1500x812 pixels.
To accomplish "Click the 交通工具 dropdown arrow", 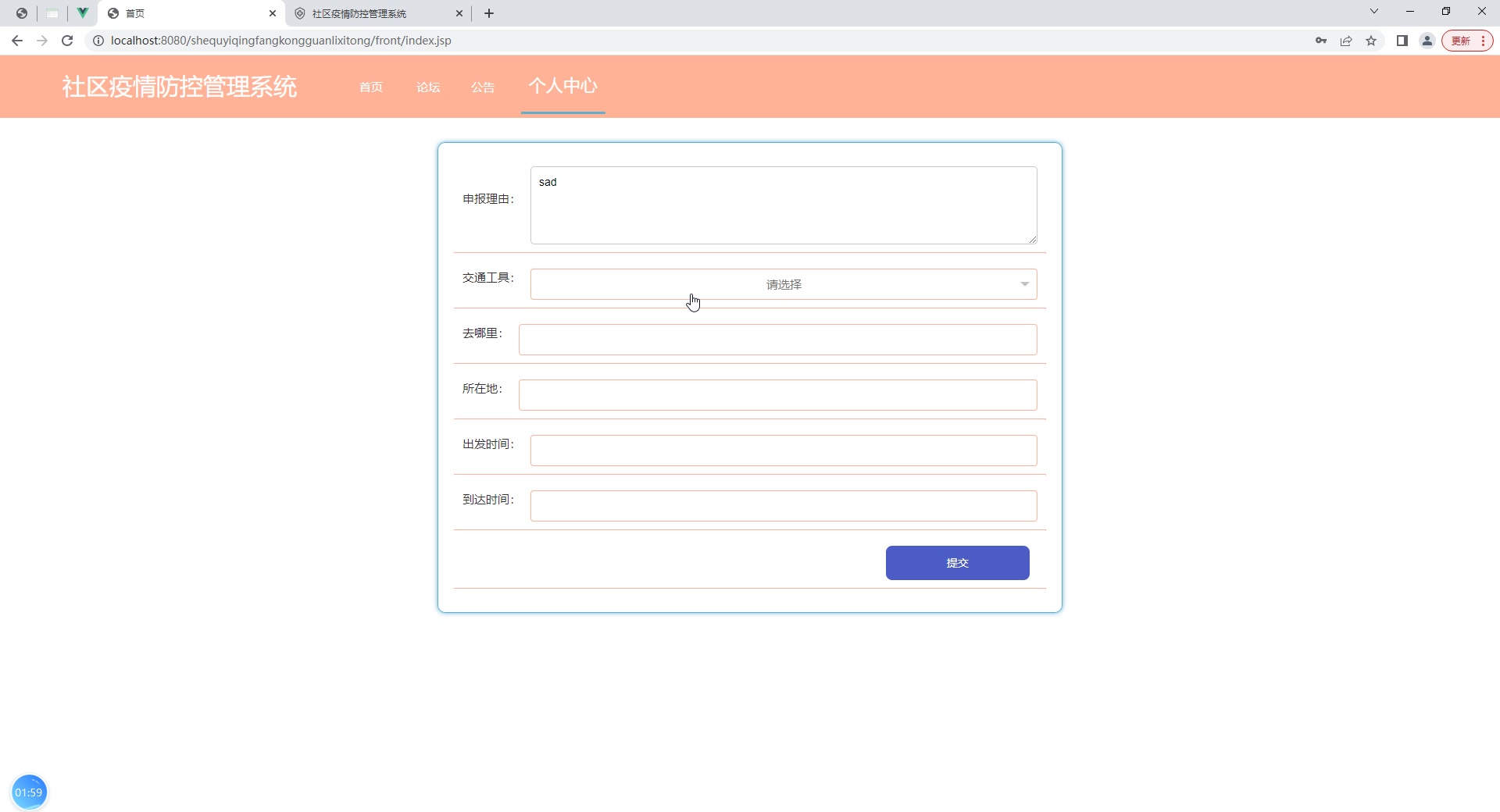I will click(1024, 284).
